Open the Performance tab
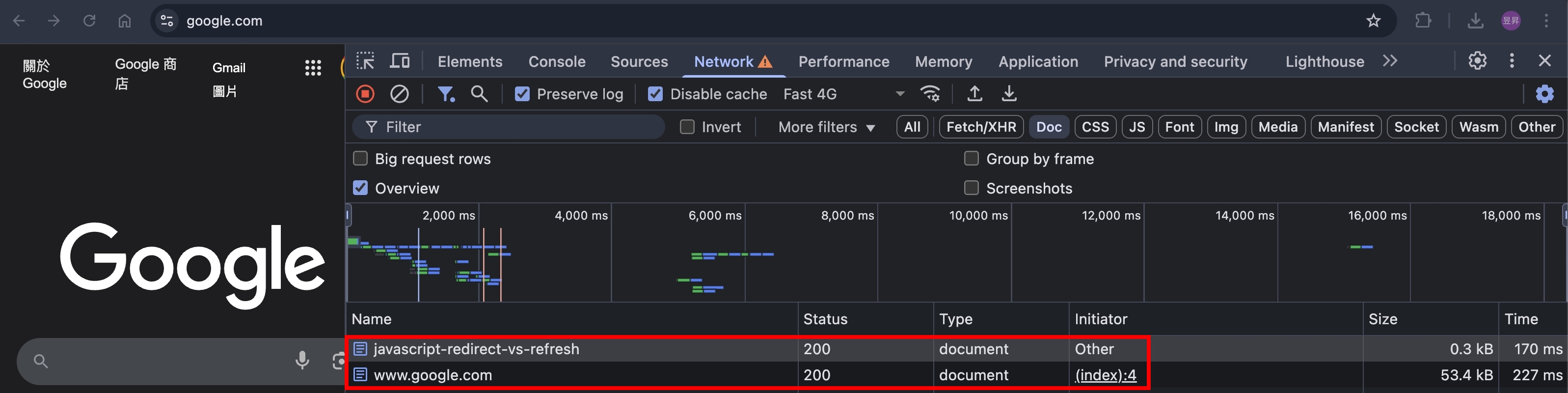Viewport: 1568px width, 393px height. point(844,61)
